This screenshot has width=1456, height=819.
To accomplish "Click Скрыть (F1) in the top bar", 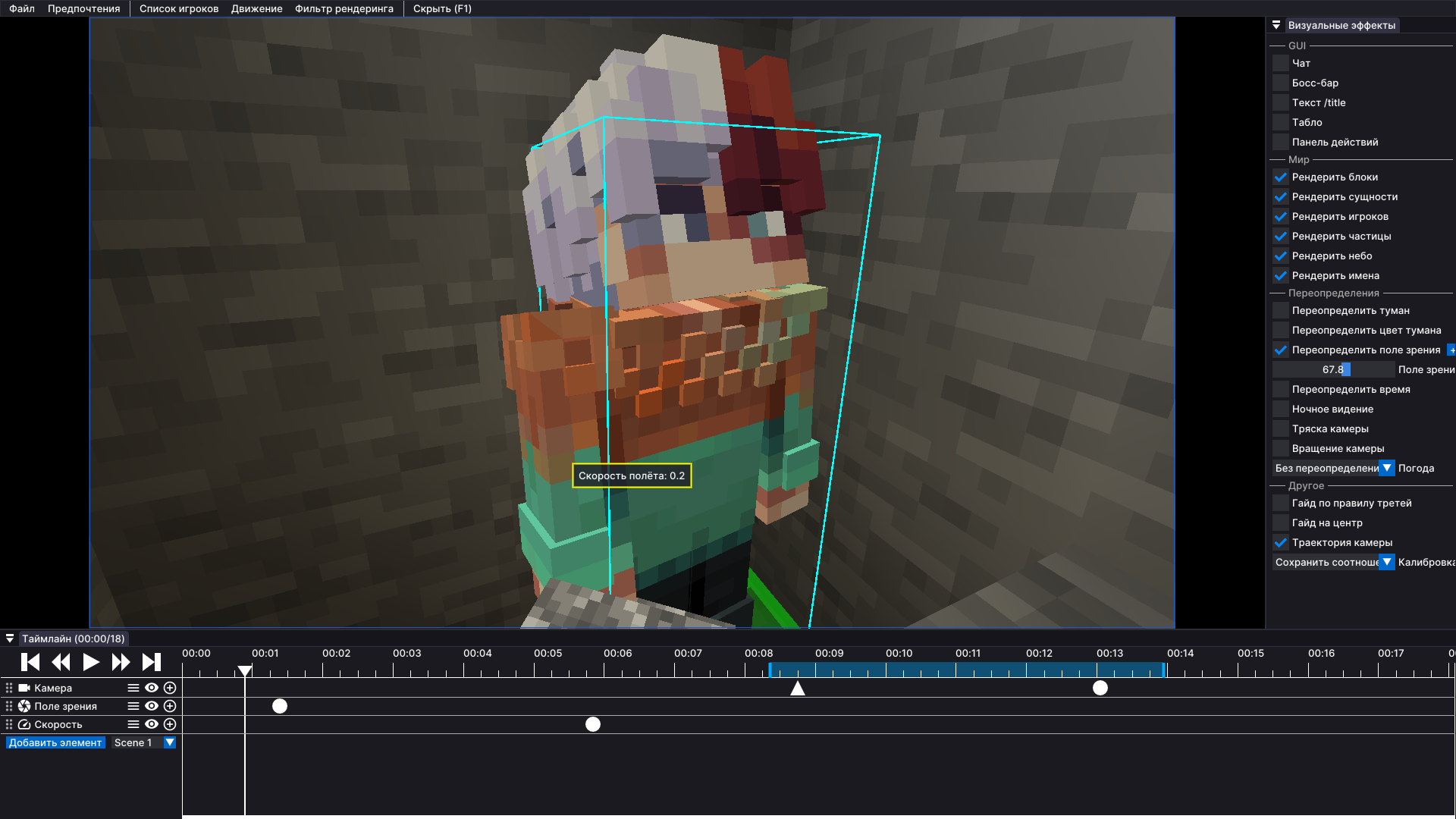I will [x=441, y=8].
